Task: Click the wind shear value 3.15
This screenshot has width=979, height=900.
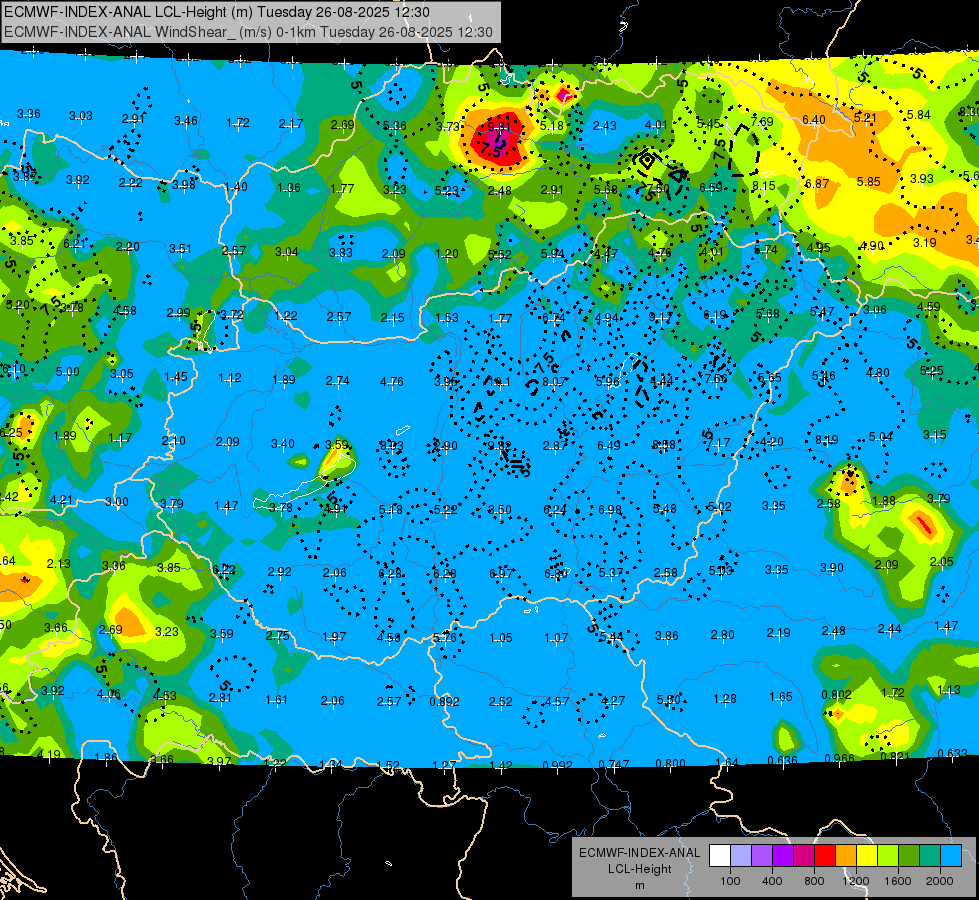Action: 935,434
